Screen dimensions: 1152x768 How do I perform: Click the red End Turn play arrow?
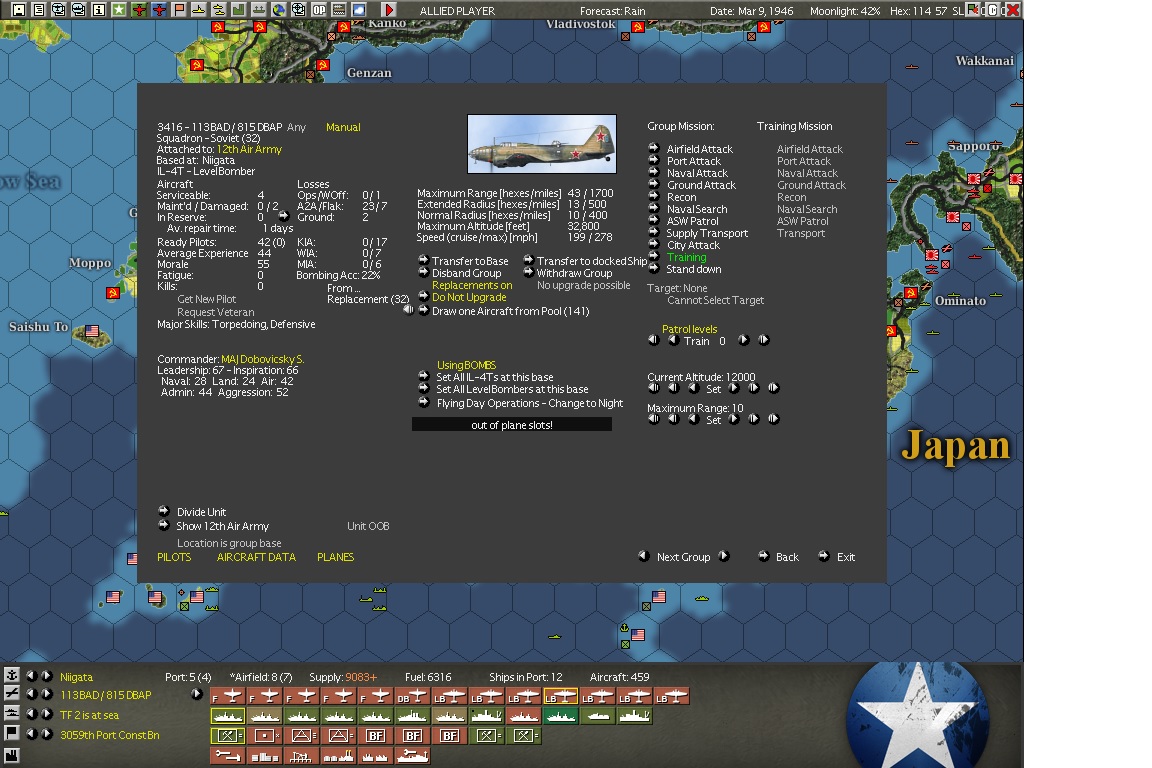click(389, 10)
